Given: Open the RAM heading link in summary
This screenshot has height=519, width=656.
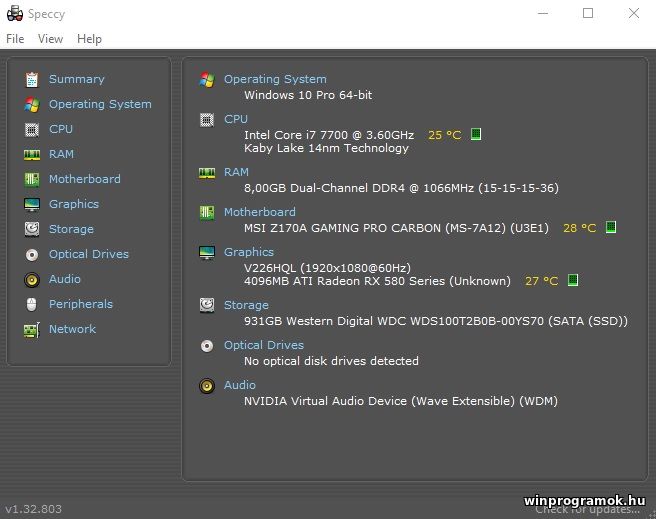Looking at the screenshot, I should pos(236,172).
